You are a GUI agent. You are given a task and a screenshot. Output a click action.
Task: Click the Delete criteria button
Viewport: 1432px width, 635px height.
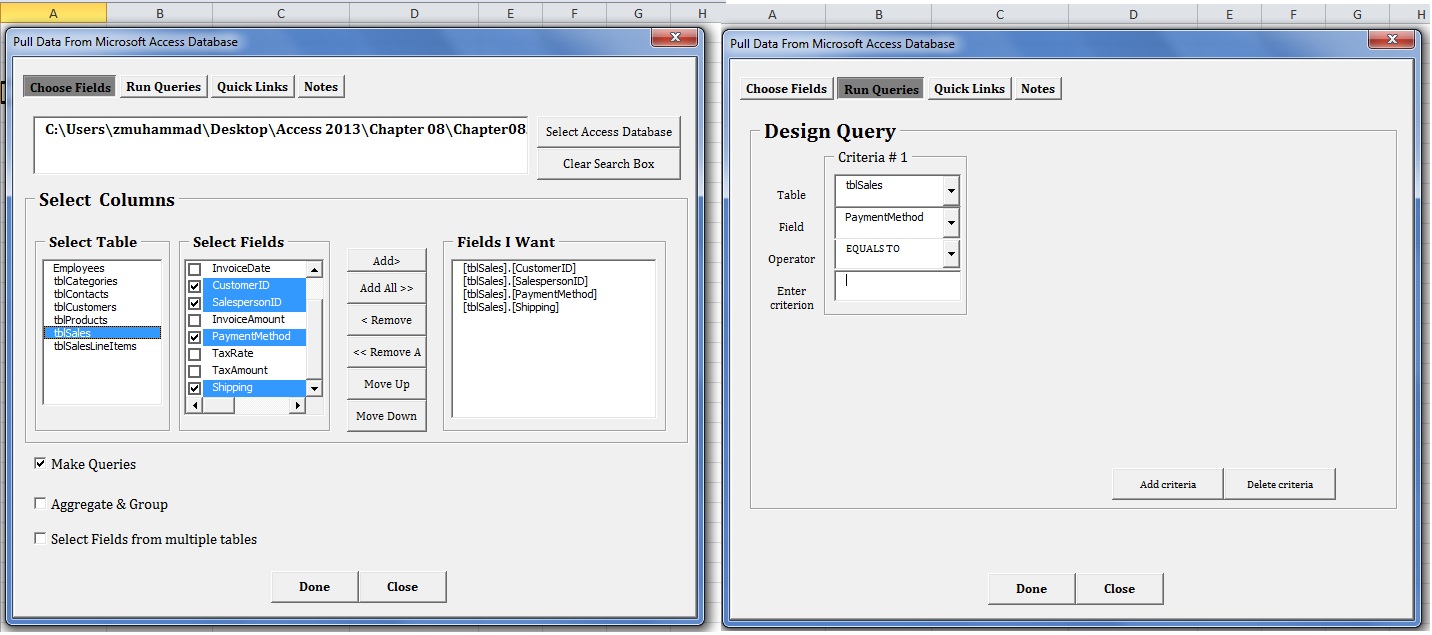click(x=1280, y=485)
